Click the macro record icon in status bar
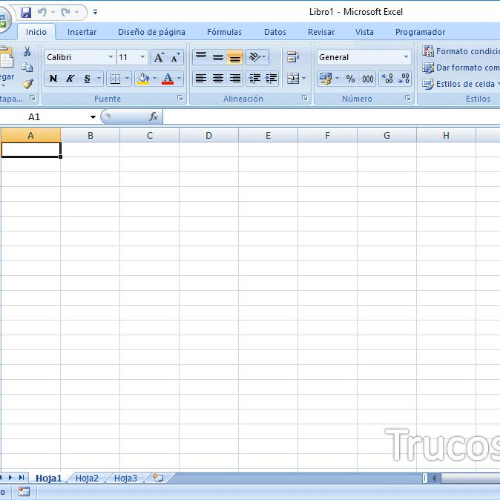 24,492
